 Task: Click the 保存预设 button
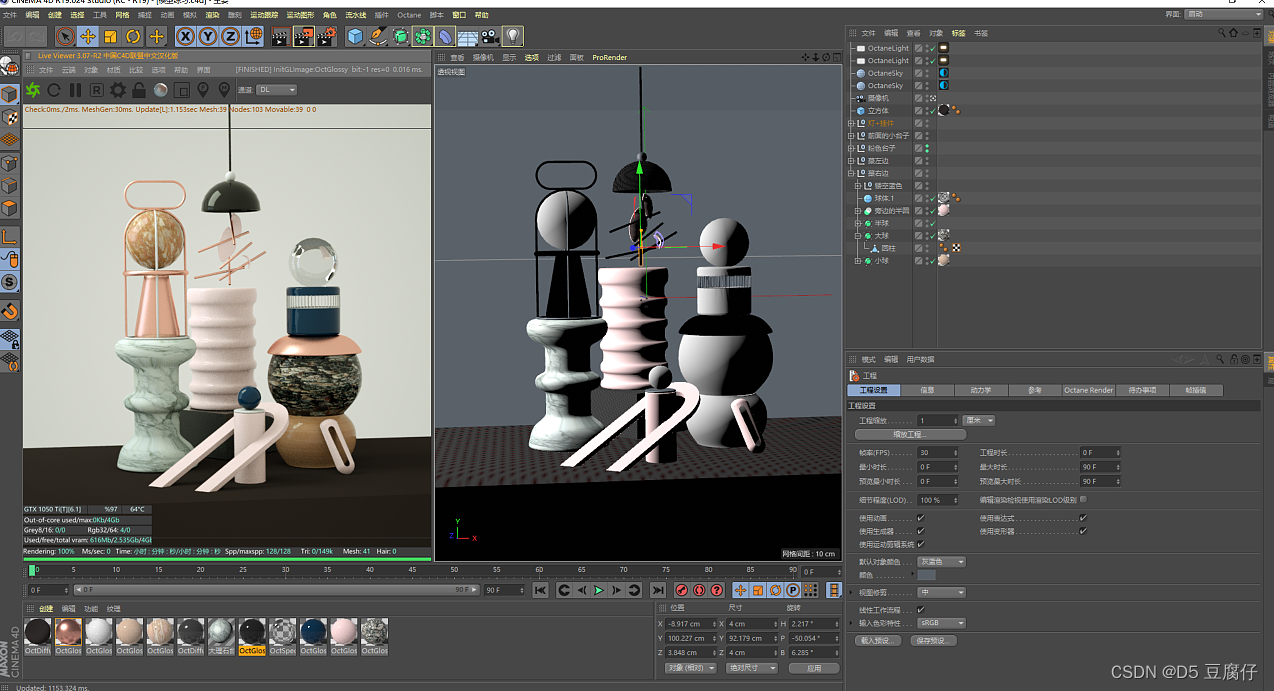click(932, 640)
